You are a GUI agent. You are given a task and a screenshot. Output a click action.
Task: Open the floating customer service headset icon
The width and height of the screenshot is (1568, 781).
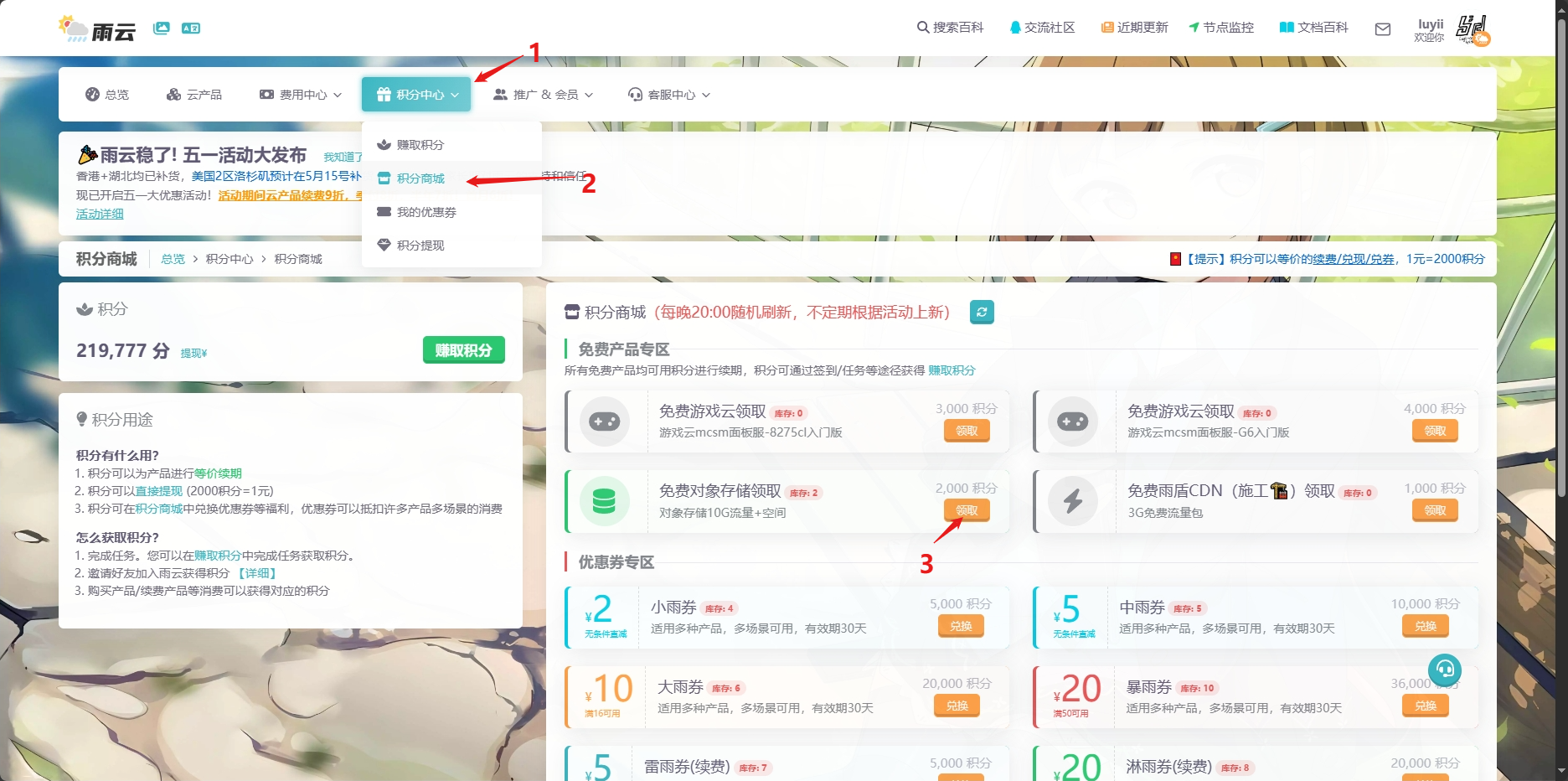[1445, 670]
